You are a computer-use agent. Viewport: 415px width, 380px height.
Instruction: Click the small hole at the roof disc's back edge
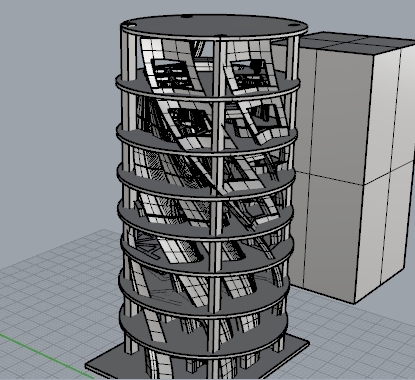click(187, 16)
